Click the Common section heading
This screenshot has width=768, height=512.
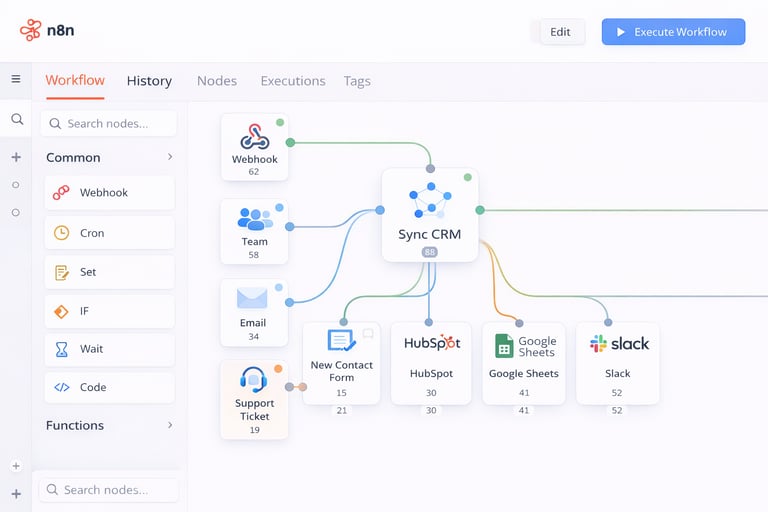(x=73, y=157)
